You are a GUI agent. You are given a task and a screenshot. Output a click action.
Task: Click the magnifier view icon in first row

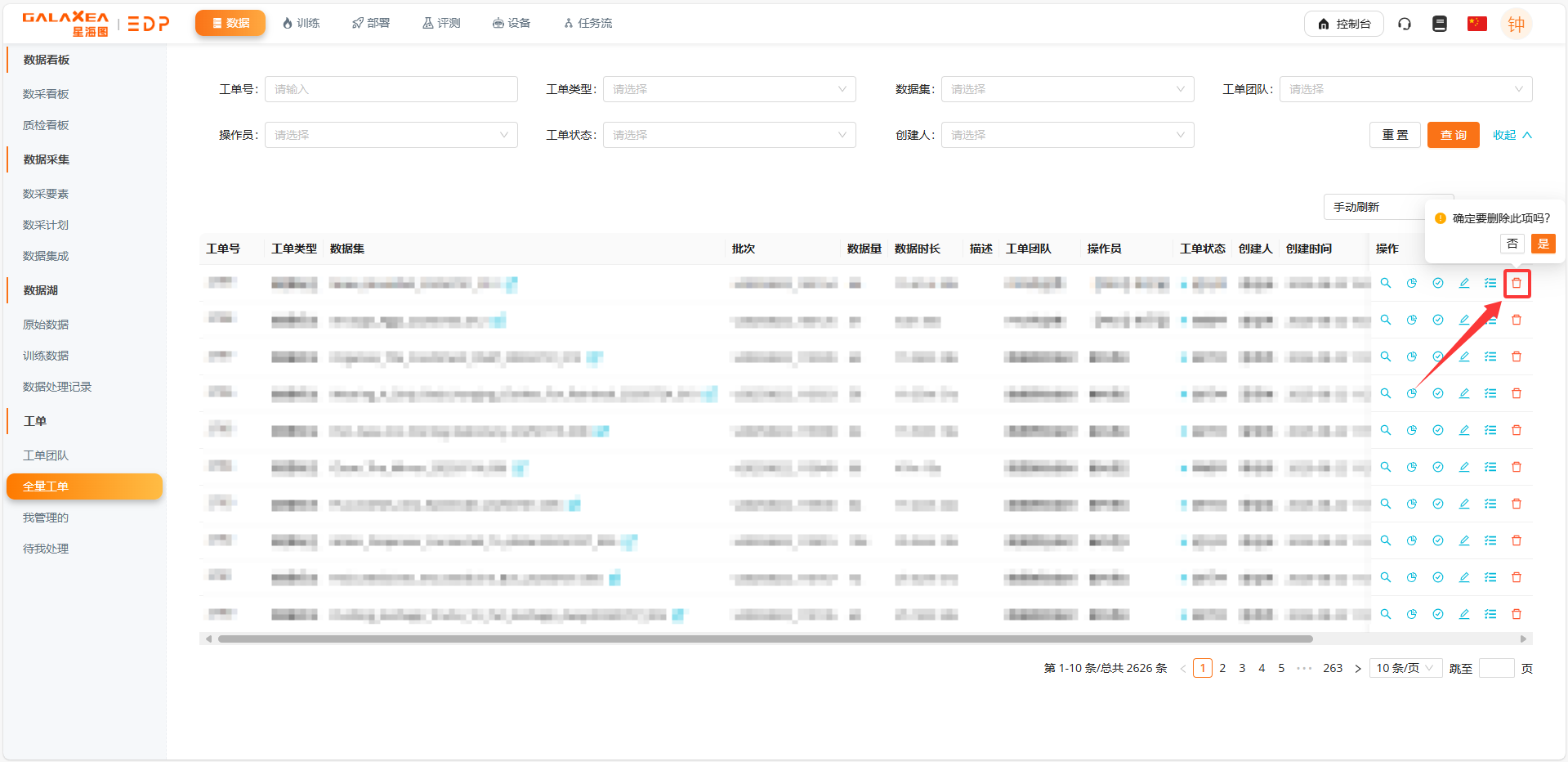pyautogui.click(x=1385, y=283)
